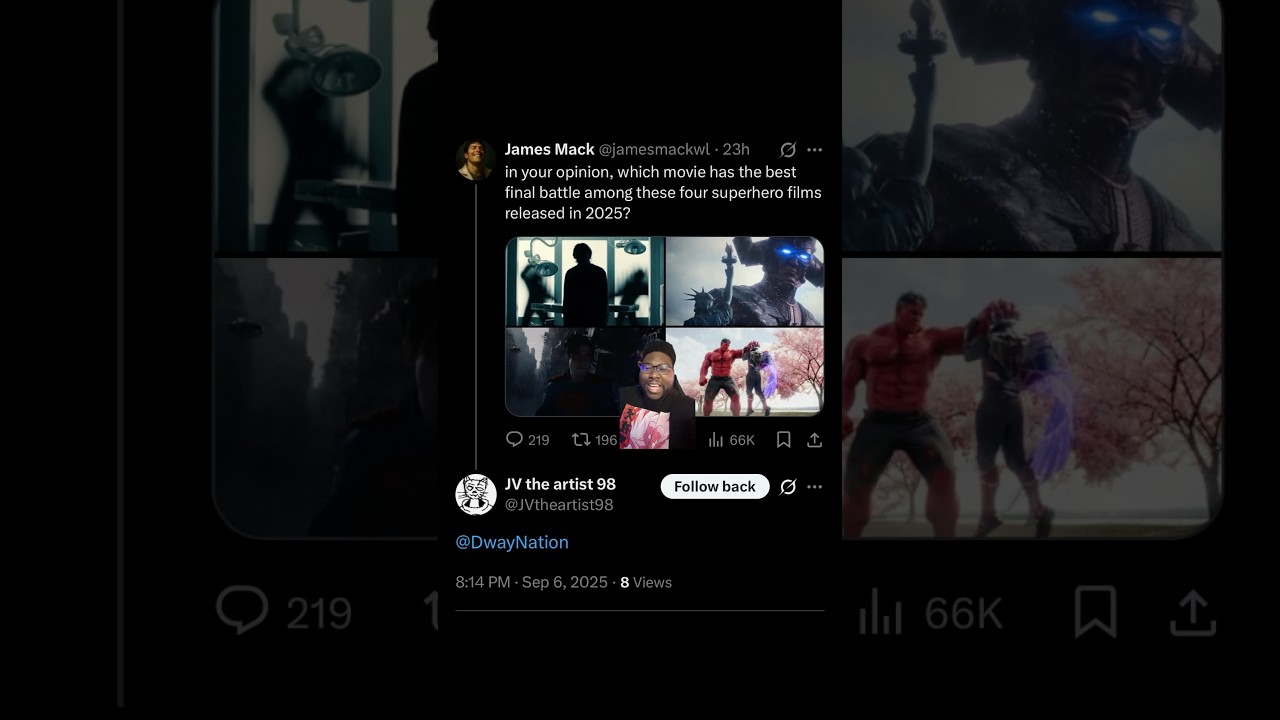Open the @jamesmackwl handle
The width and height of the screenshot is (1280, 720).
coord(654,149)
